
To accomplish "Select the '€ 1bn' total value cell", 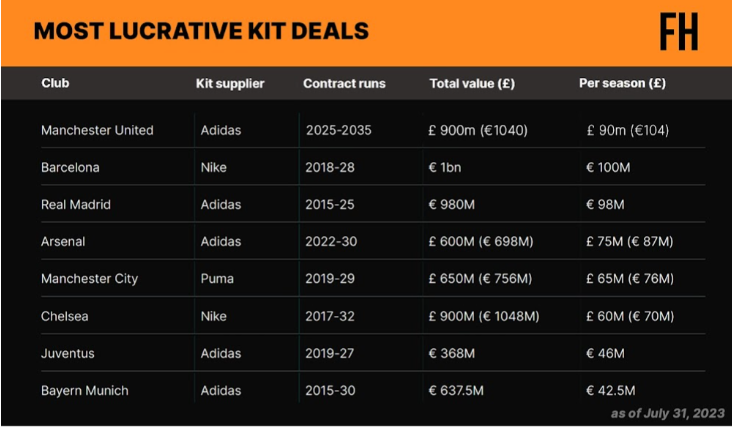I will coord(445,167).
